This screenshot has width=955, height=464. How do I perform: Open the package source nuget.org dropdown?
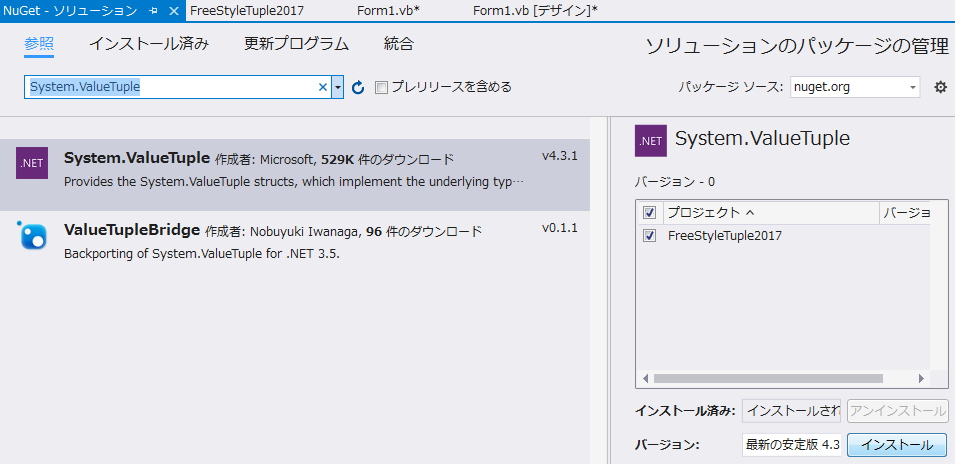tap(855, 87)
